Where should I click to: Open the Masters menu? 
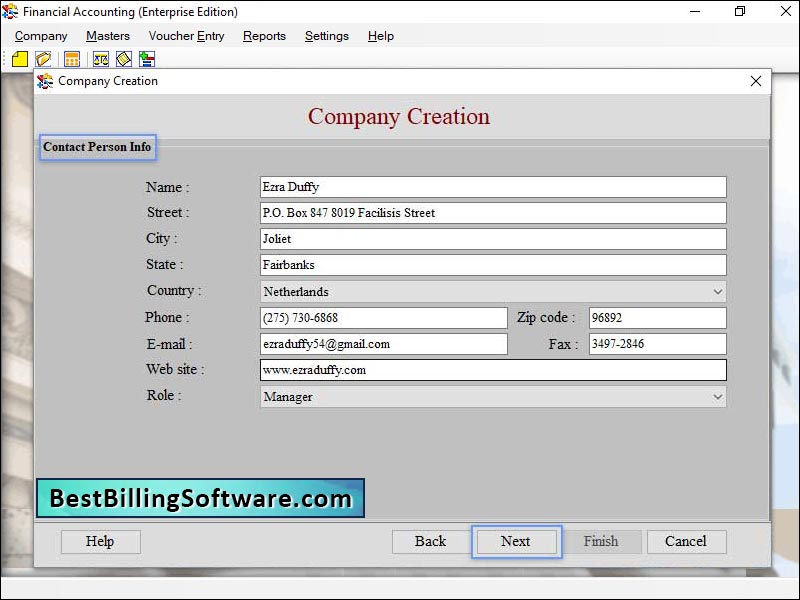(x=107, y=36)
